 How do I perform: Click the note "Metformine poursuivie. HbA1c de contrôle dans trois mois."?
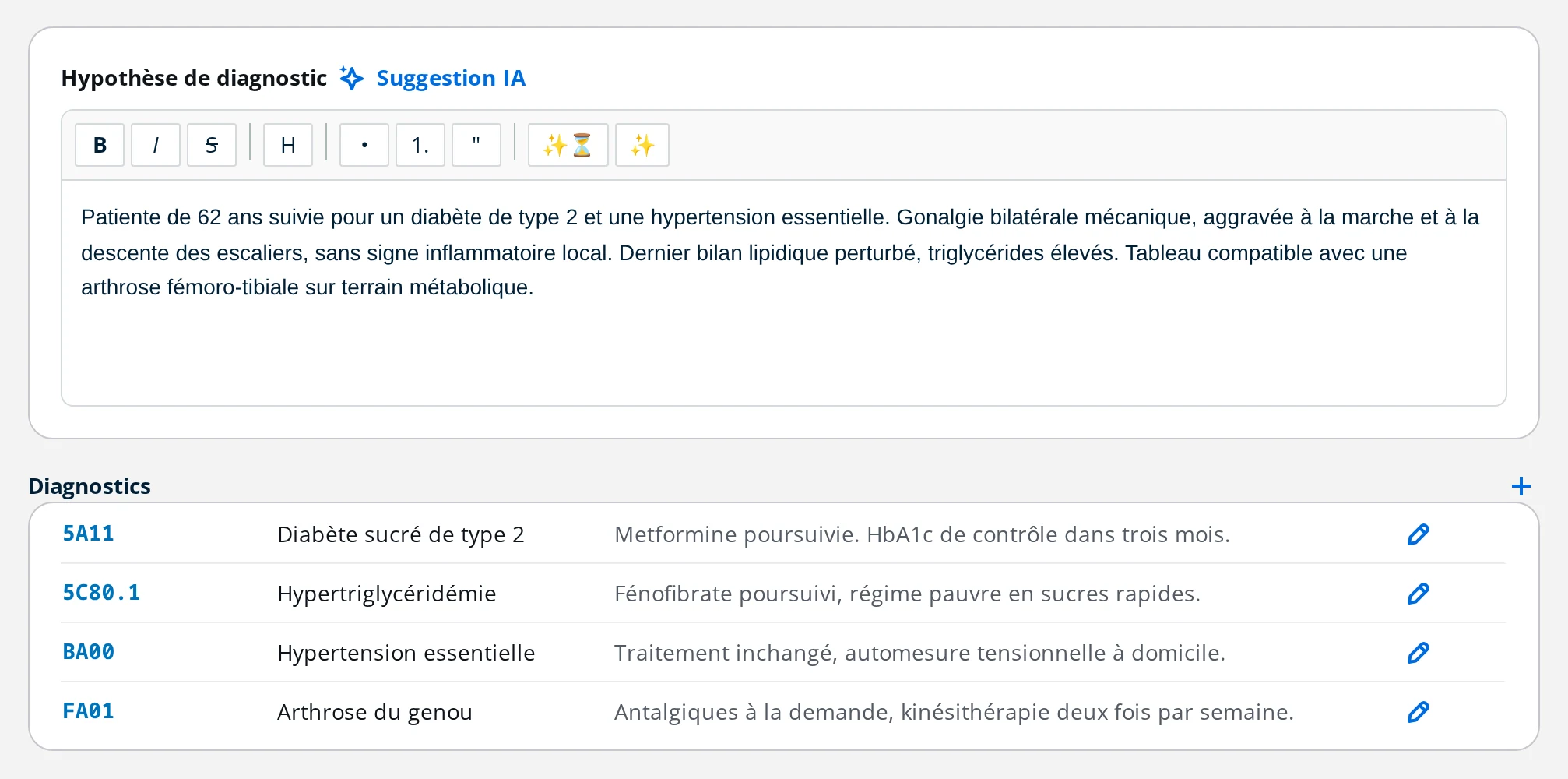[x=922, y=534]
